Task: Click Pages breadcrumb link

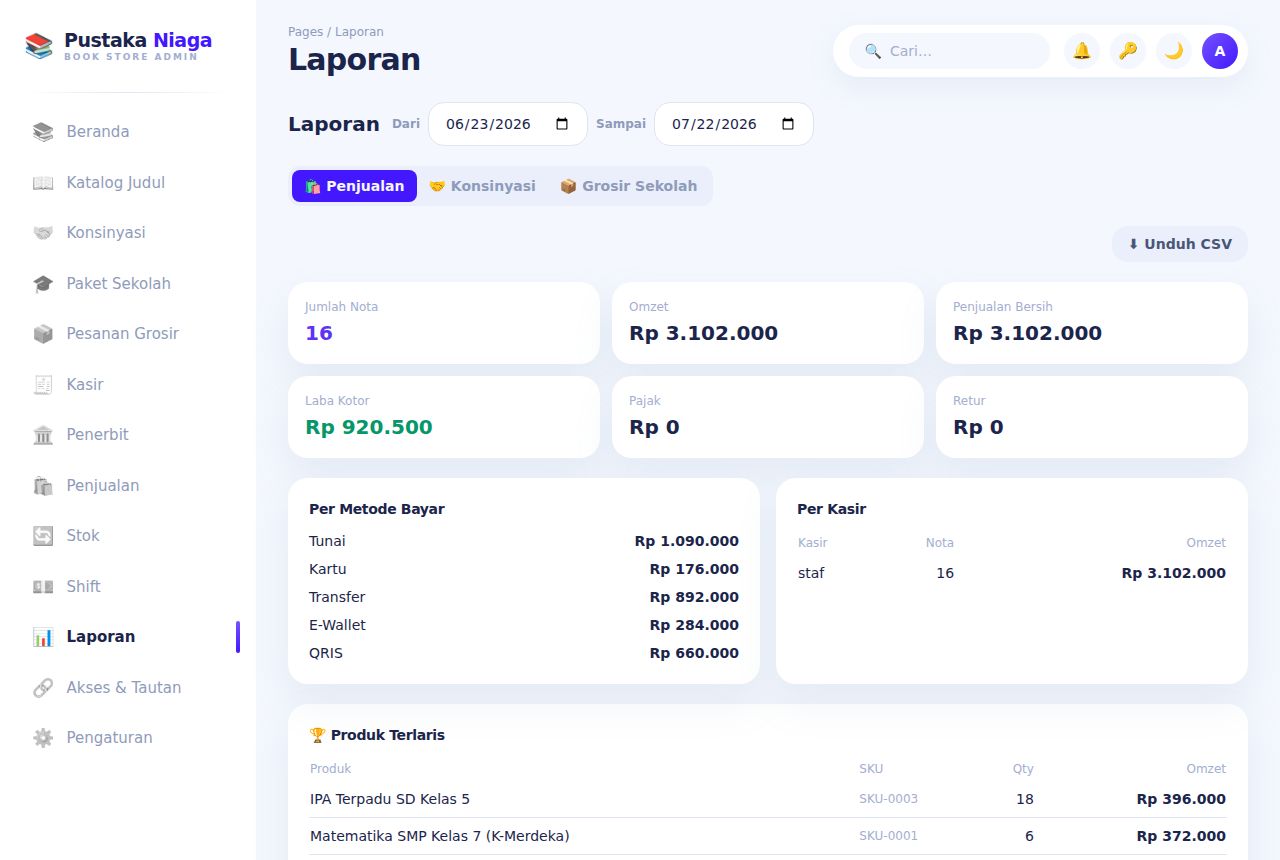Action: [305, 32]
